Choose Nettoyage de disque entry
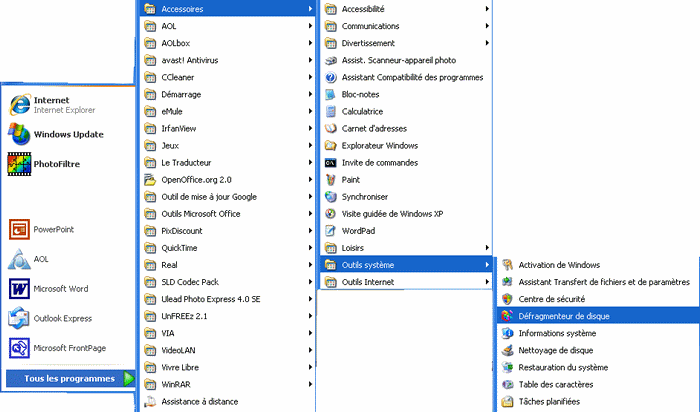This screenshot has height=412, width=700. point(555,350)
